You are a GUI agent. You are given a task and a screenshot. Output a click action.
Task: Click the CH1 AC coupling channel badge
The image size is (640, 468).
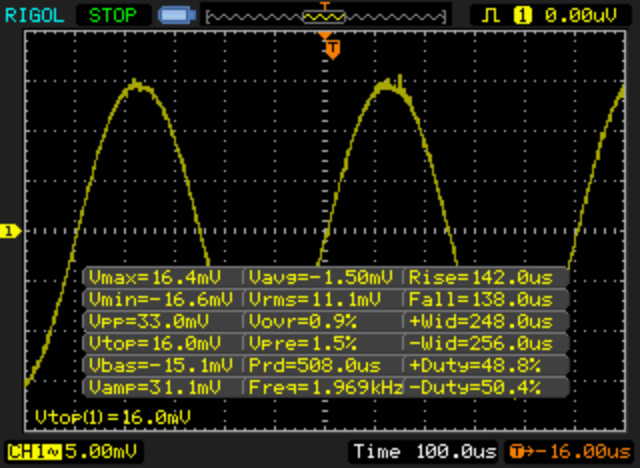click(34, 452)
